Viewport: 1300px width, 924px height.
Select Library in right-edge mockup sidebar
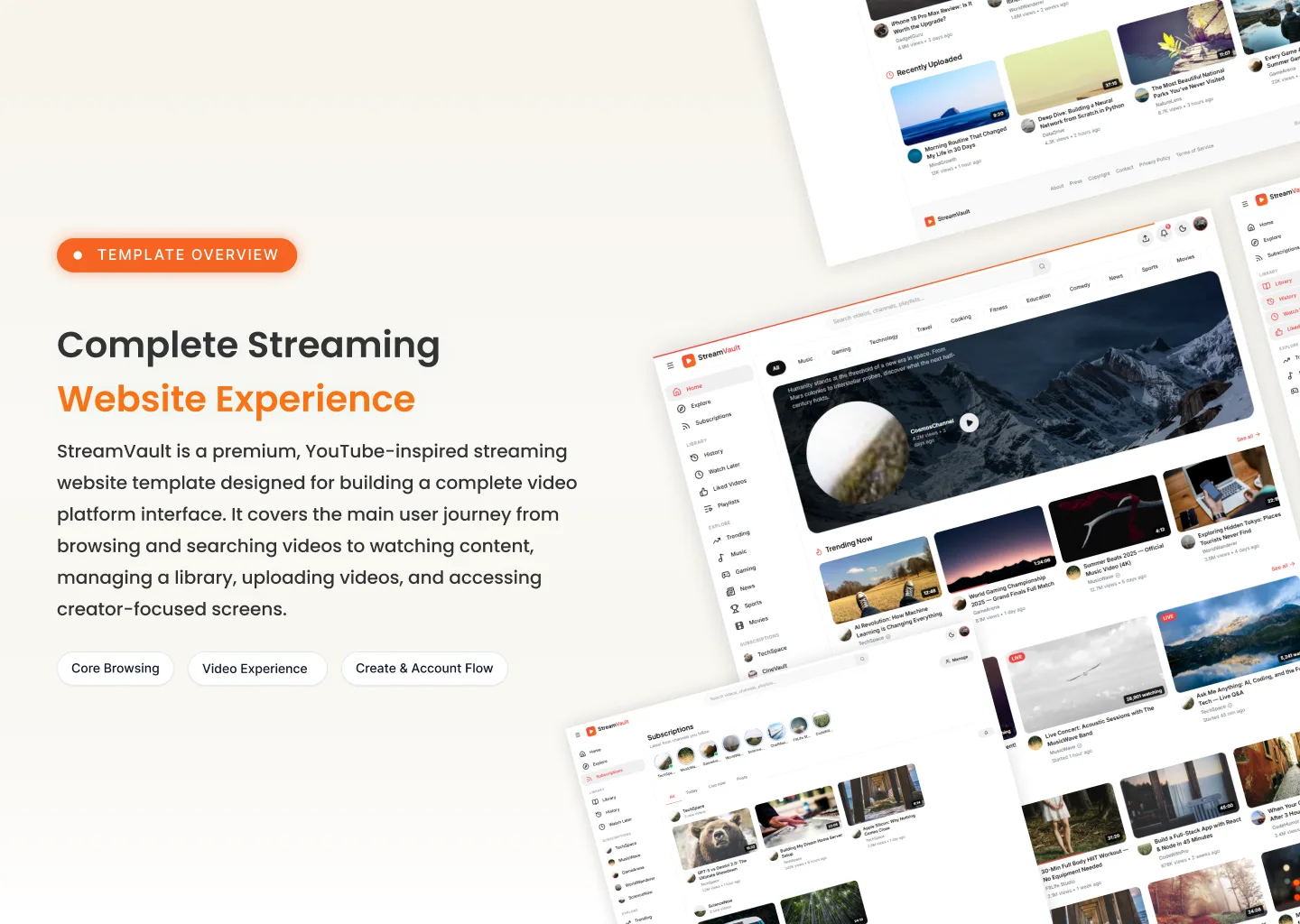[x=1277, y=282]
